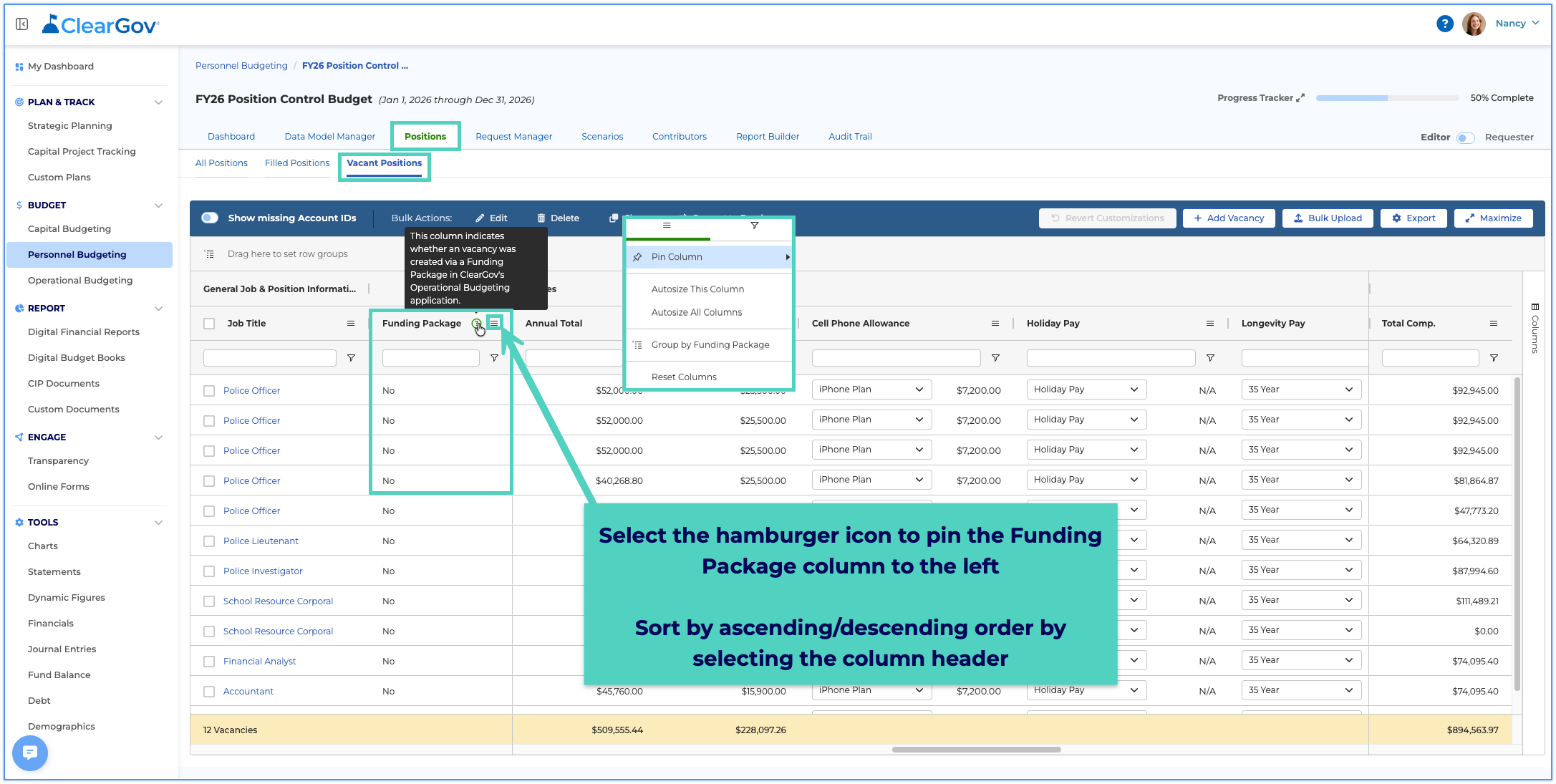Click the Add Vacancy button
Image resolution: width=1556 pixels, height=784 pixels.
coord(1229,218)
